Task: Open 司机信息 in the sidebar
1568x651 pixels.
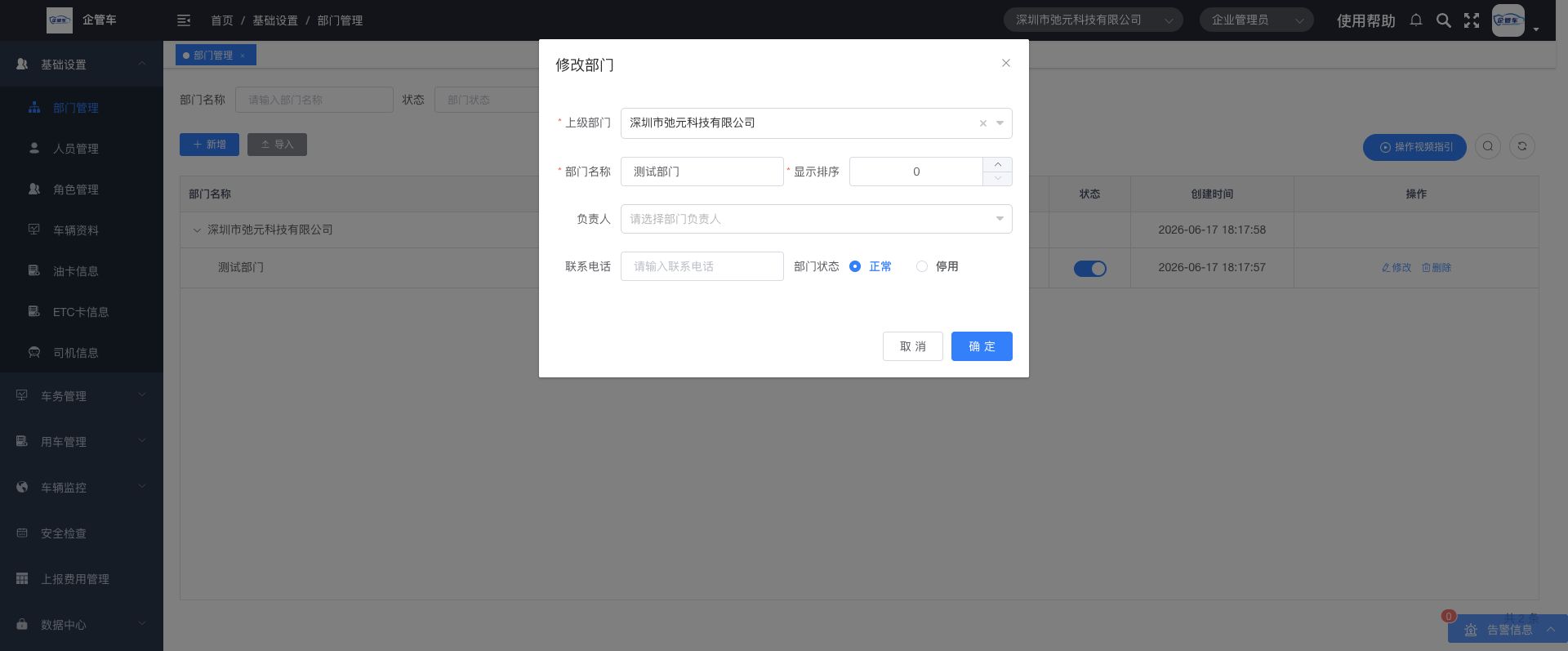Action: (82, 353)
